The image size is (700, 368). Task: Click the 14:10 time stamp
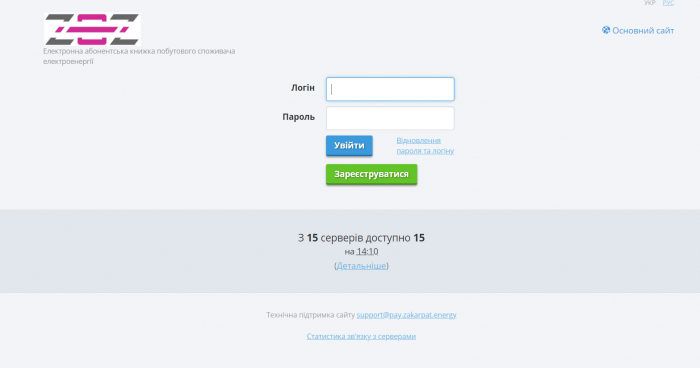367,251
